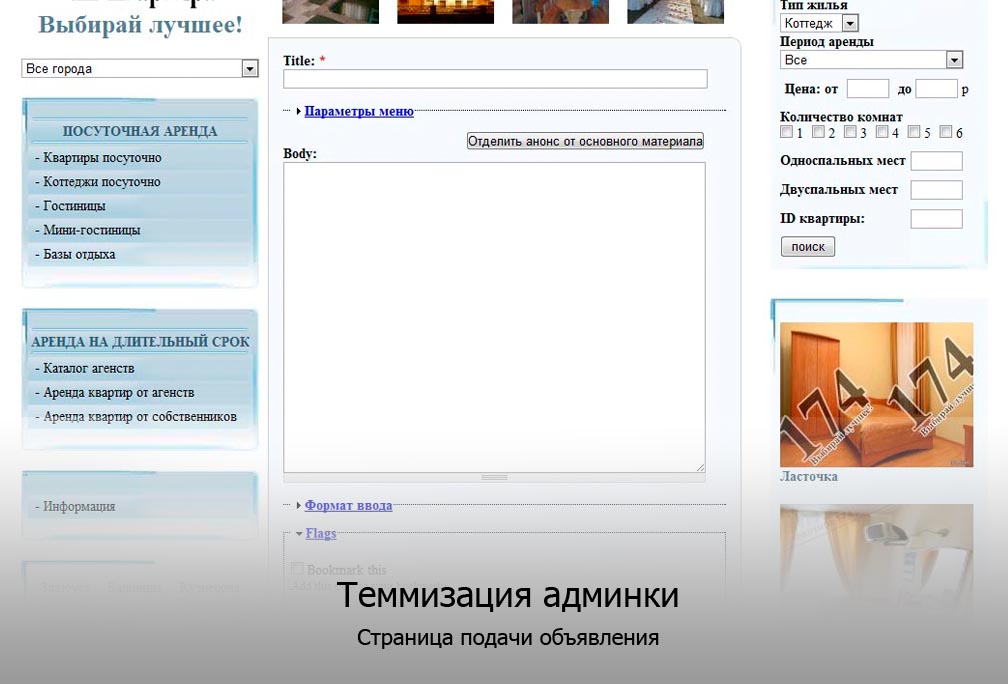Click the 'Цена: от' minimum price field

click(x=868, y=89)
